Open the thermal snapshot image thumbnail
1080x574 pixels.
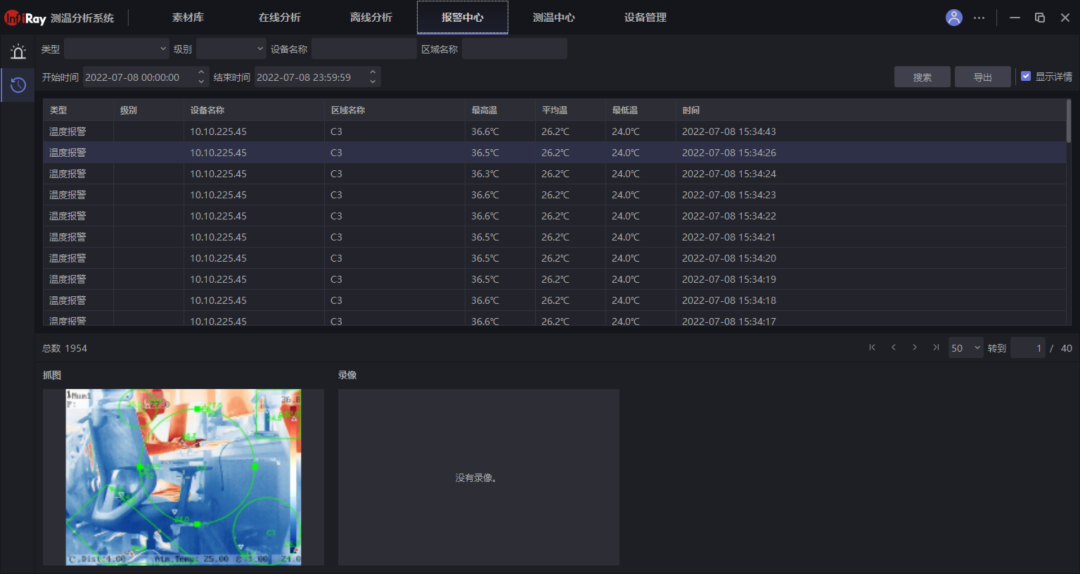(183, 477)
